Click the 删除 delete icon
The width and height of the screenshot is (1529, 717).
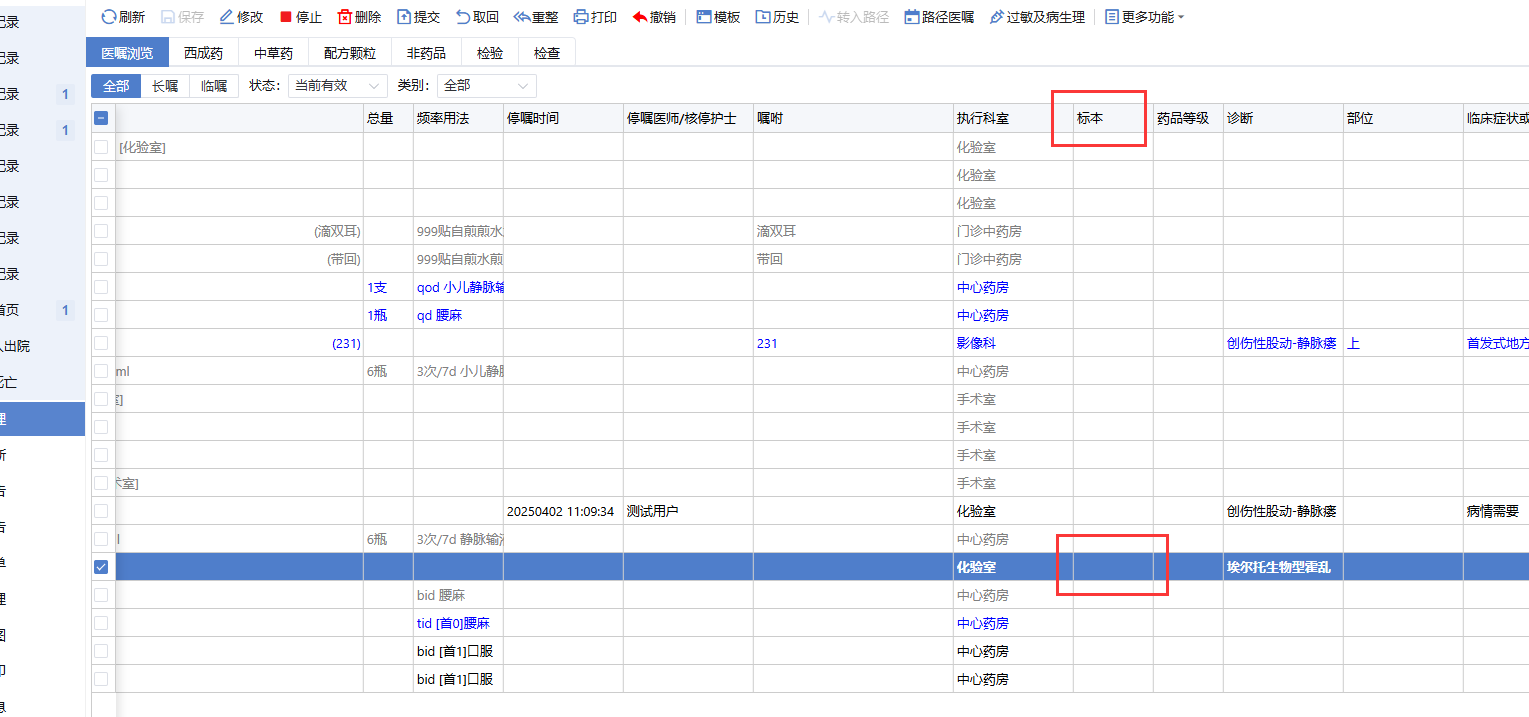pos(345,17)
